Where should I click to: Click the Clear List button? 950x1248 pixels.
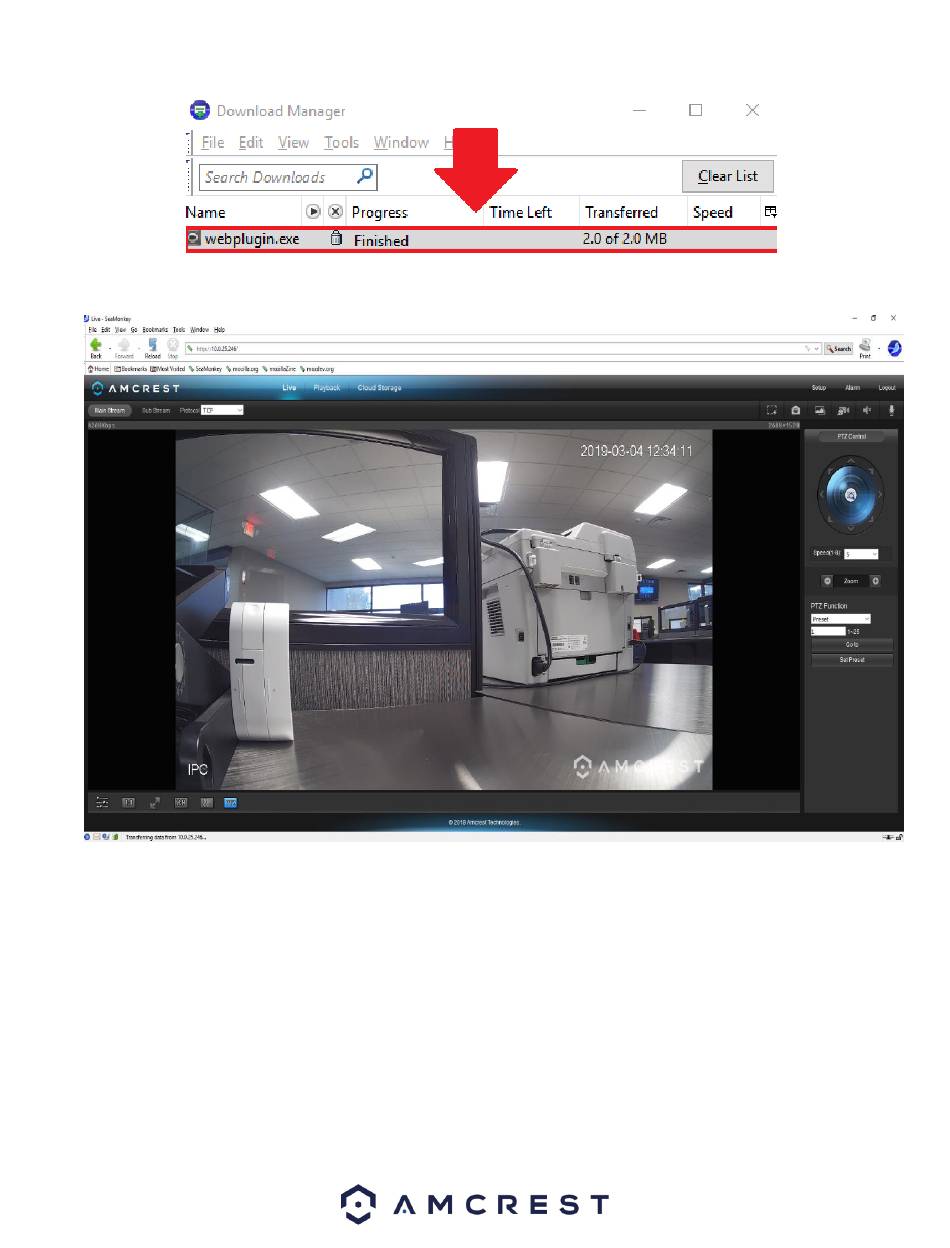pos(728,176)
